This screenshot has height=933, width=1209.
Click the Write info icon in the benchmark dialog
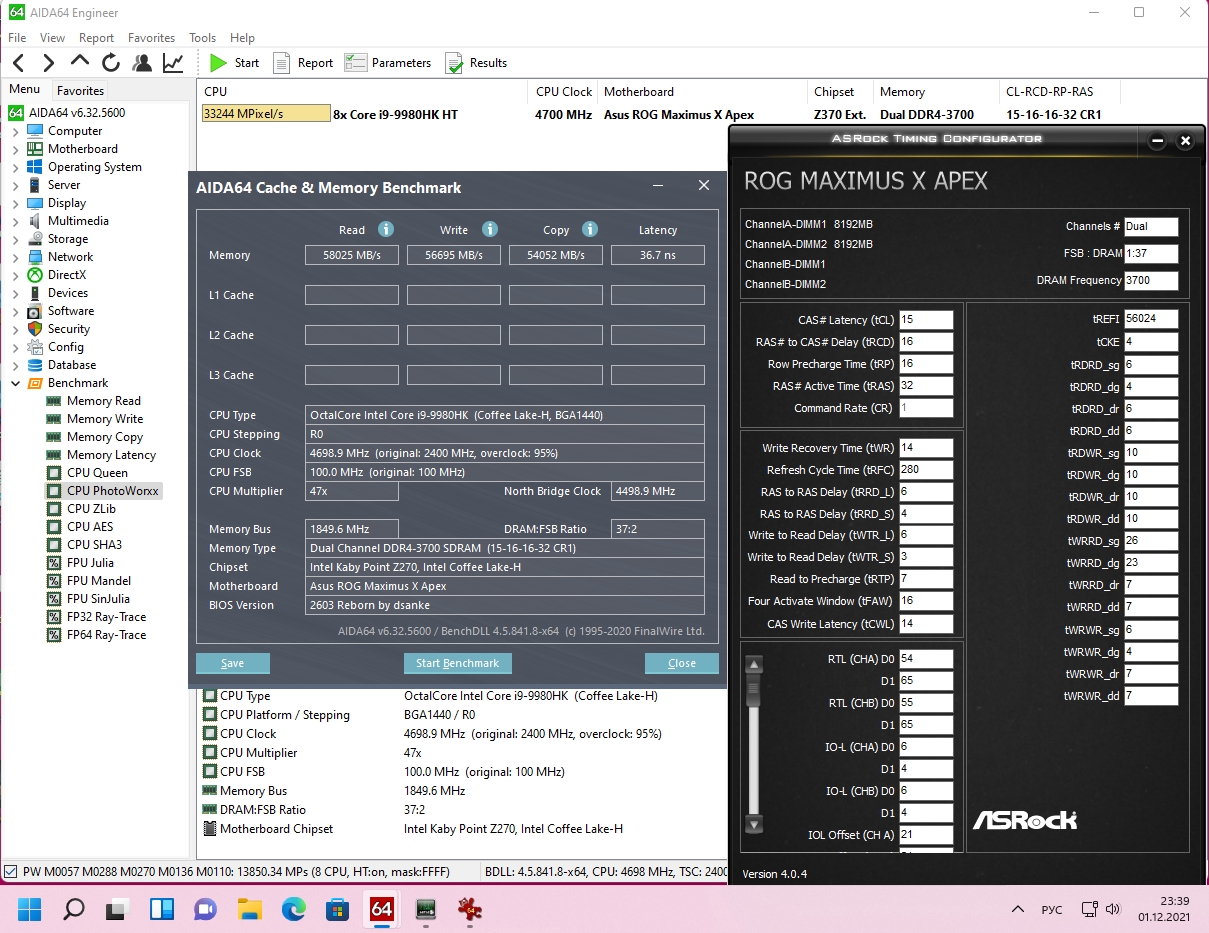(489, 230)
